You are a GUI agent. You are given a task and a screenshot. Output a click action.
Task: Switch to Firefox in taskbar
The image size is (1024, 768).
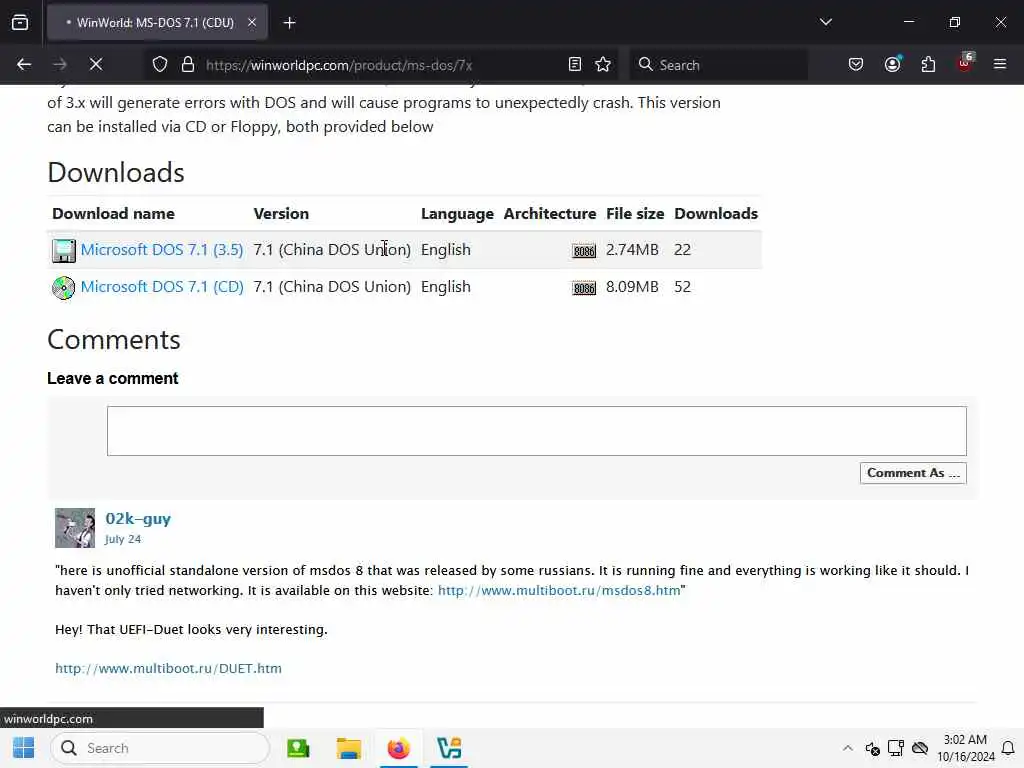point(398,748)
